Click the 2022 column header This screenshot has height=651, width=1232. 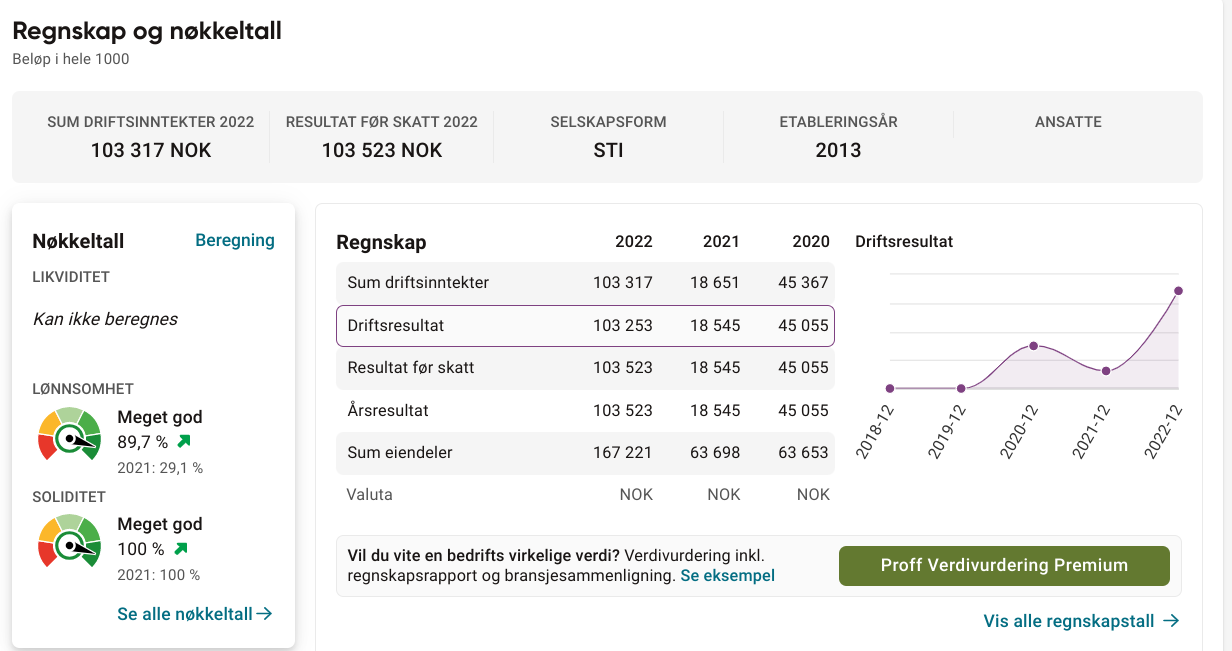point(634,241)
